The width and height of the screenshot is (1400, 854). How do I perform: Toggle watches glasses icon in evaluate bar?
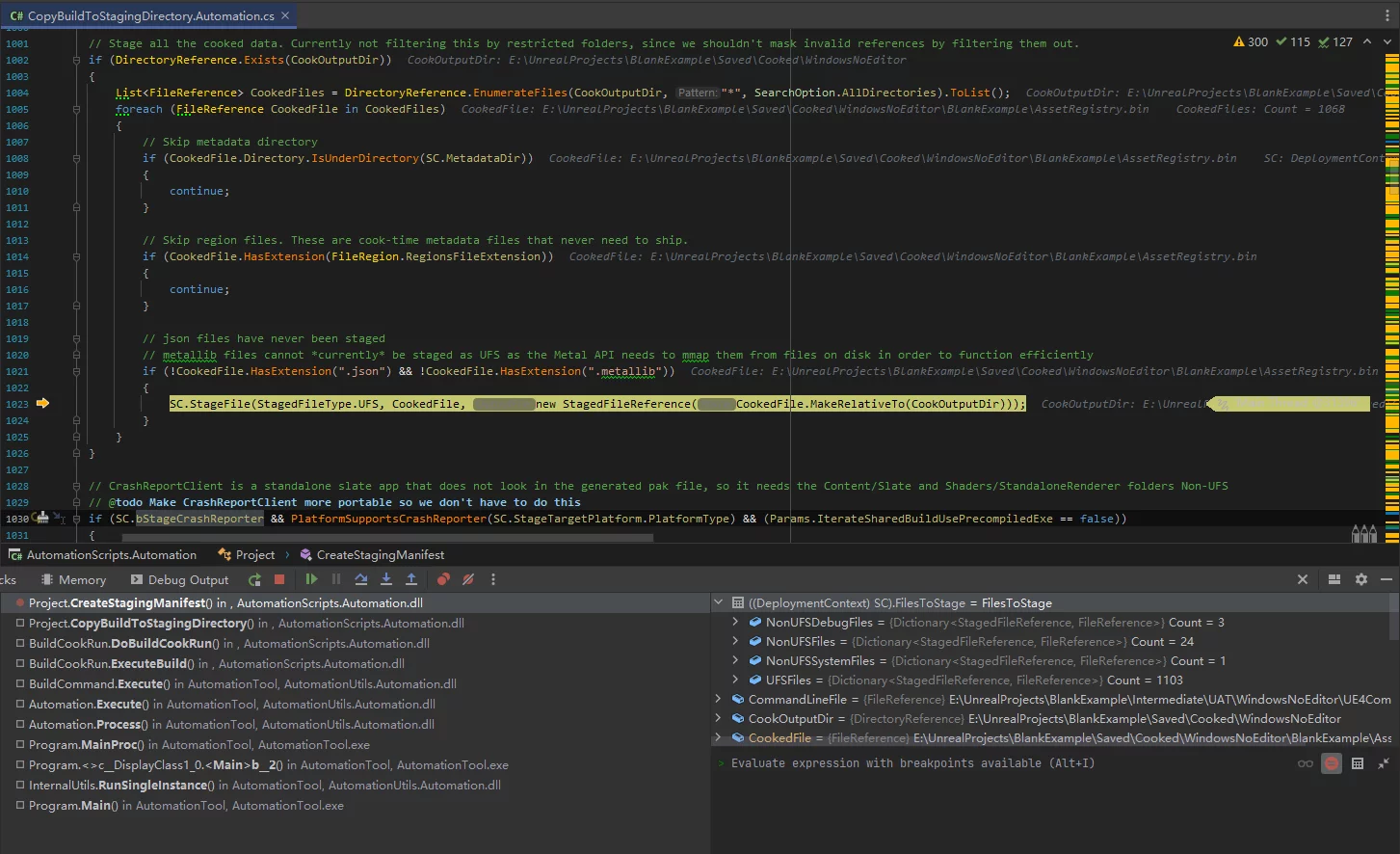click(x=1306, y=763)
